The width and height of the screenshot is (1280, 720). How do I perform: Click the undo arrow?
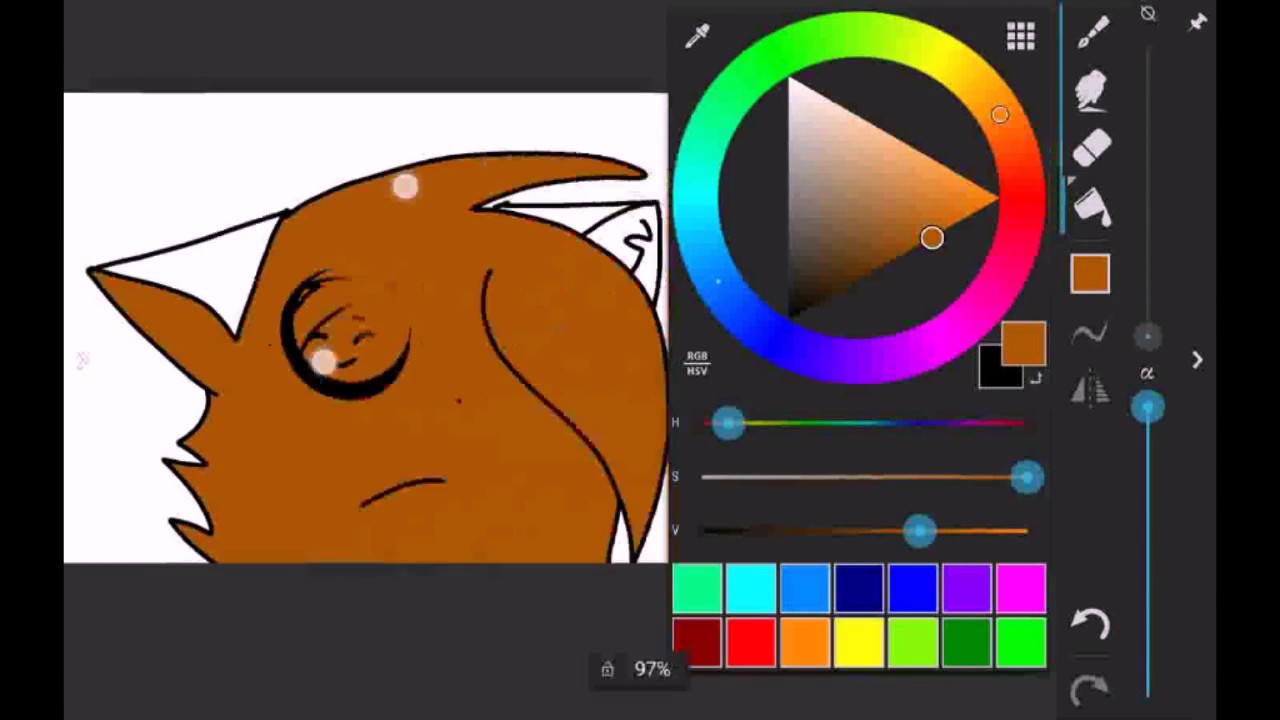tap(1090, 625)
